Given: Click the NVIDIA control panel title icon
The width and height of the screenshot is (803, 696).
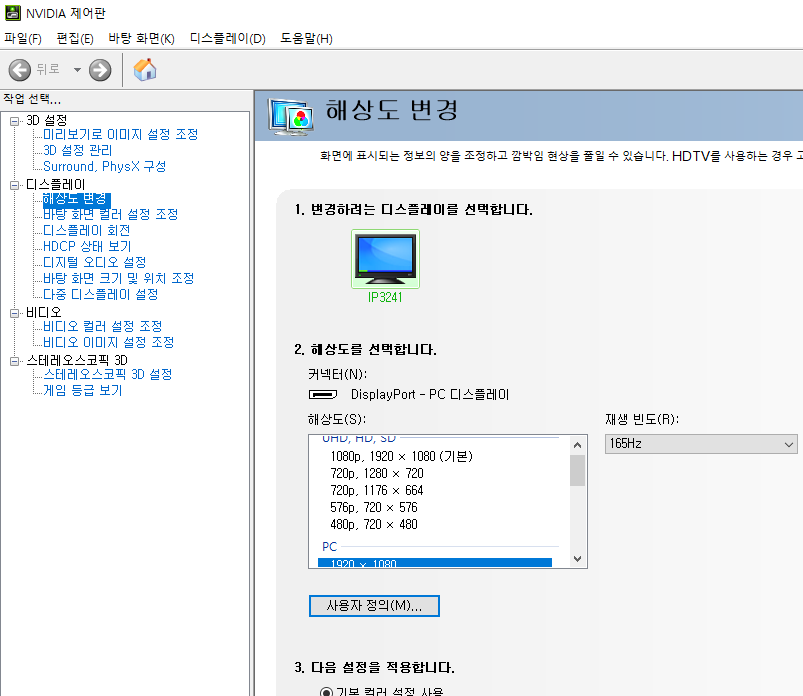Looking at the screenshot, I should pyautogui.click(x=12, y=13).
